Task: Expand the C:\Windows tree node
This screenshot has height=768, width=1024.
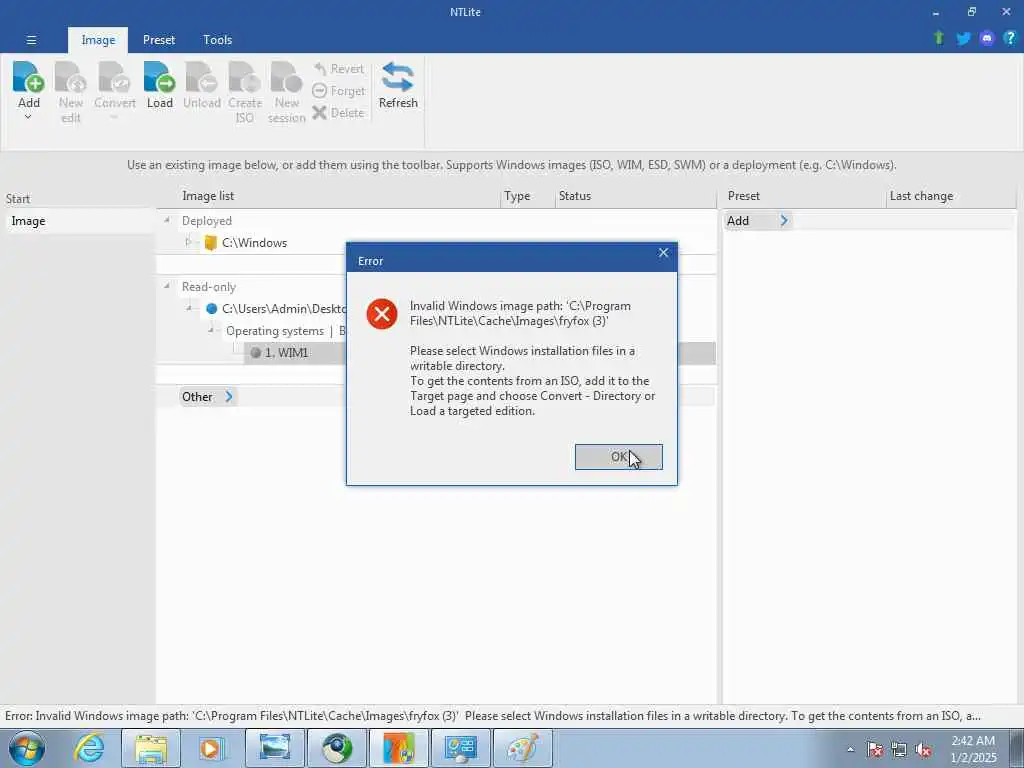Action: pyautogui.click(x=188, y=242)
